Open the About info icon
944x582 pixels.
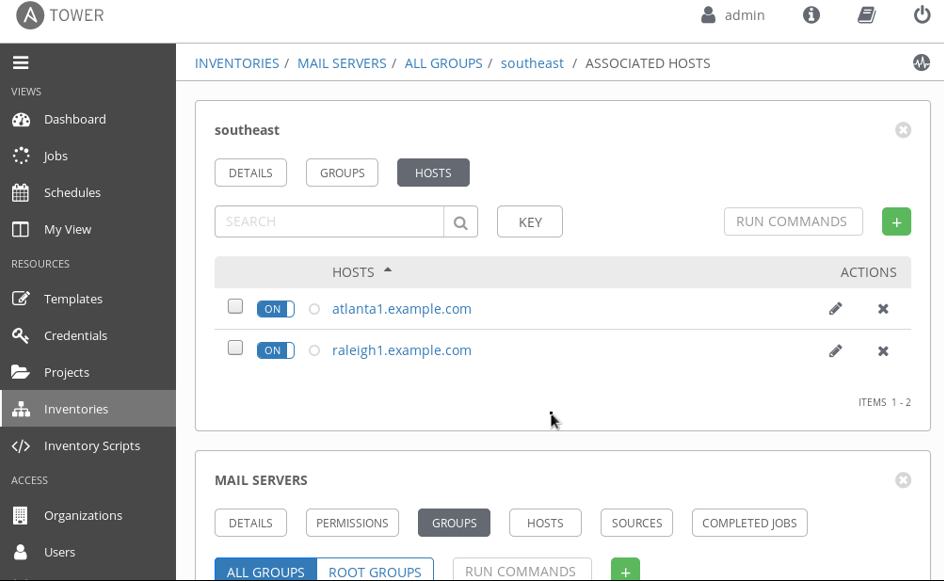click(x=811, y=15)
